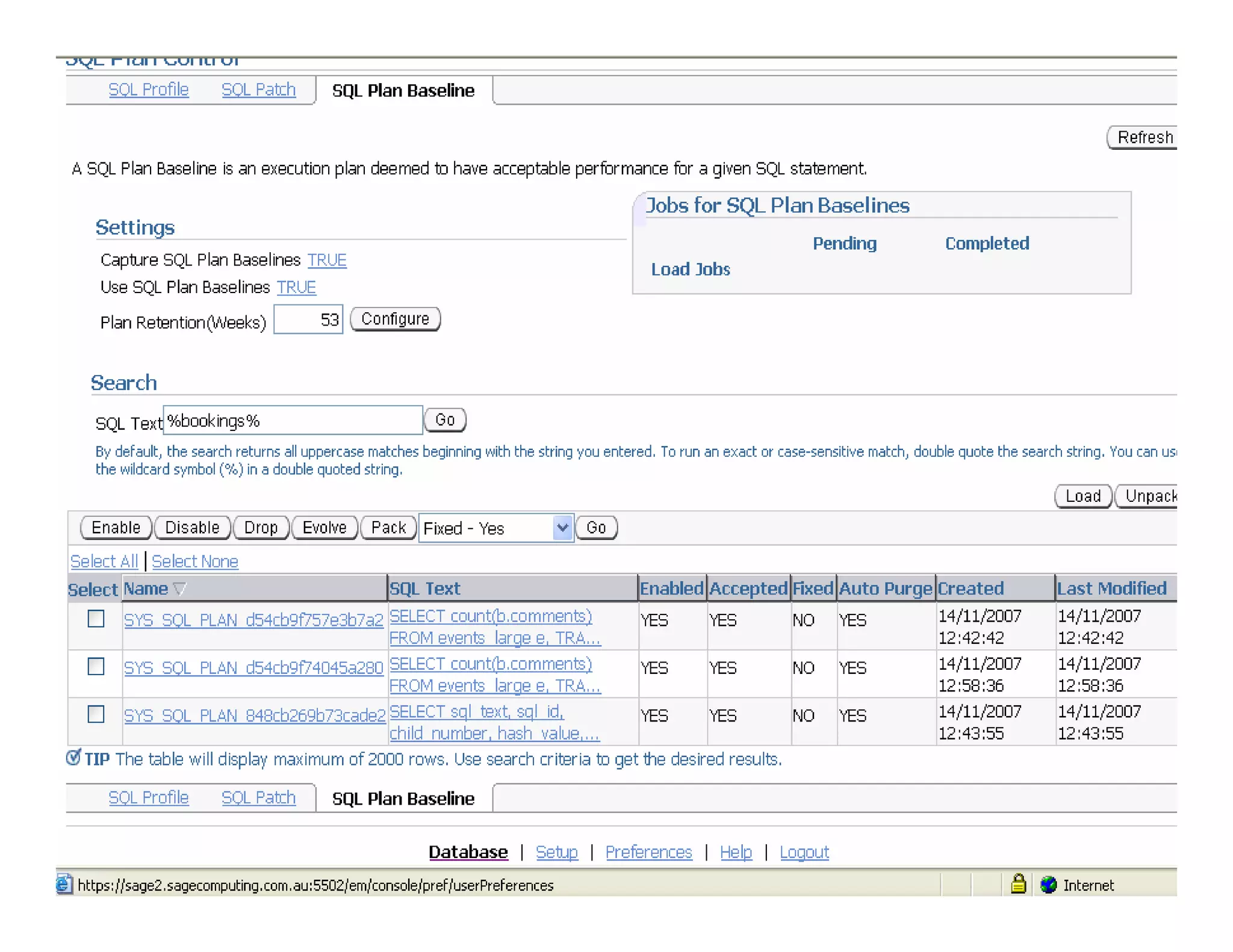
Task: Click the Help footer link
Action: click(x=736, y=852)
